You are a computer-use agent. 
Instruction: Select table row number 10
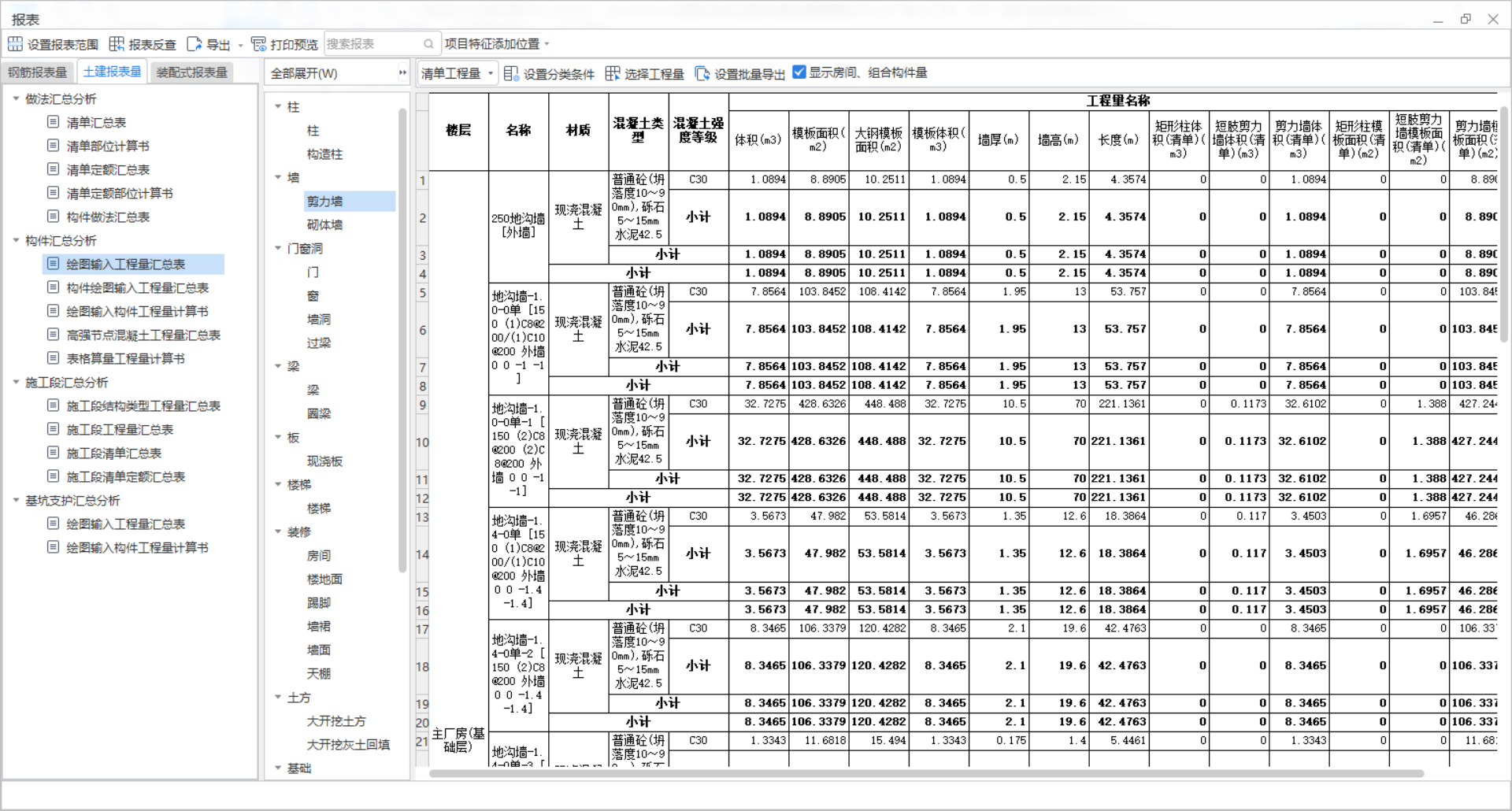(422, 442)
